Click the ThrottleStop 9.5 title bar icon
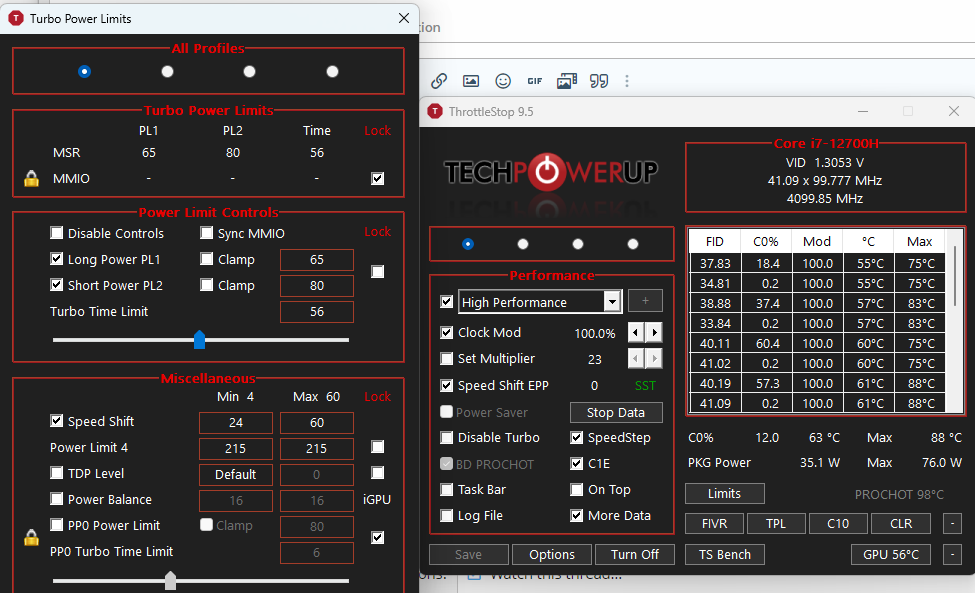 pos(435,111)
